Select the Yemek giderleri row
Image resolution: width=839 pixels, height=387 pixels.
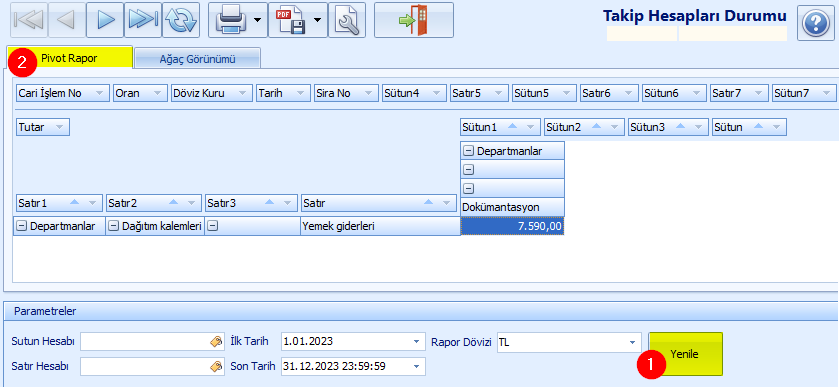click(x=380, y=226)
